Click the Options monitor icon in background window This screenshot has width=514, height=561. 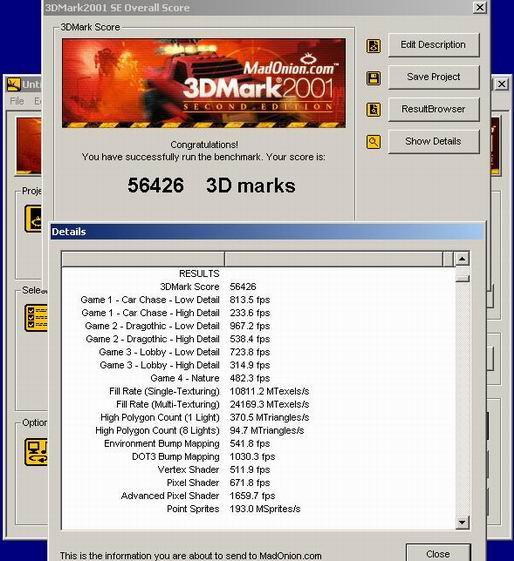[x=36, y=452]
